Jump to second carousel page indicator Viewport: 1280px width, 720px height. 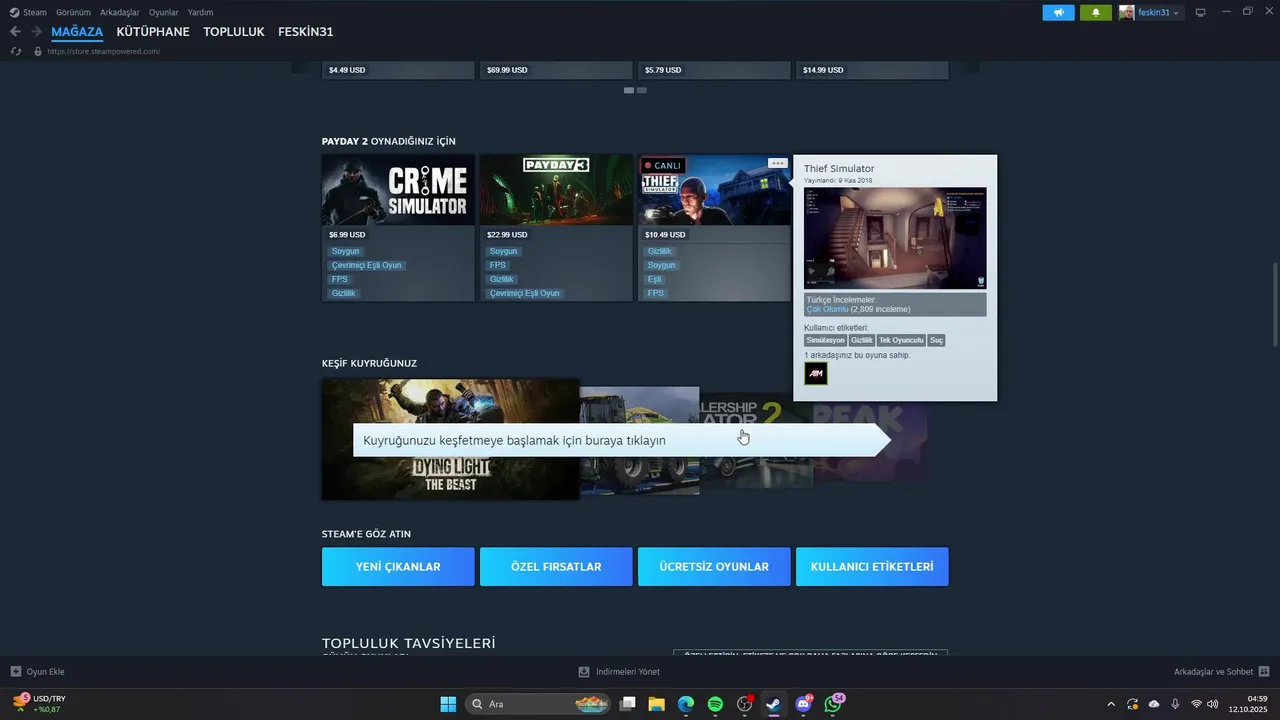(x=642, y=90)
